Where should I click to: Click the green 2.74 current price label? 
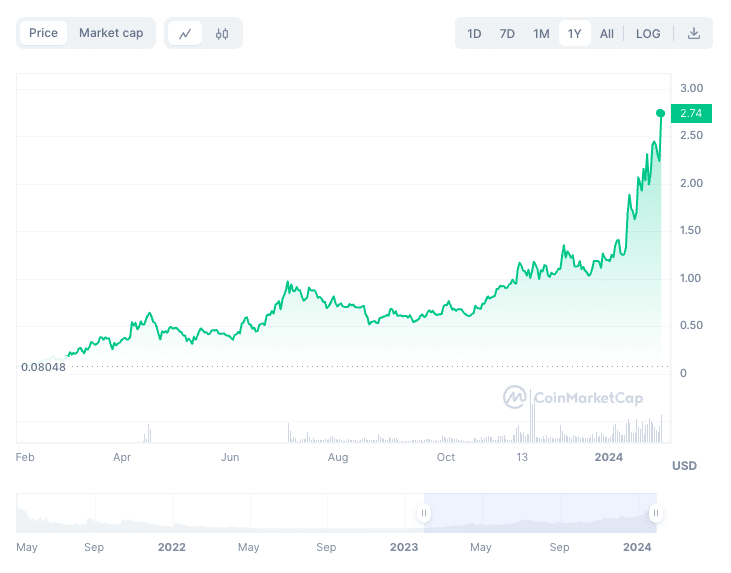(x=690, y=113)
